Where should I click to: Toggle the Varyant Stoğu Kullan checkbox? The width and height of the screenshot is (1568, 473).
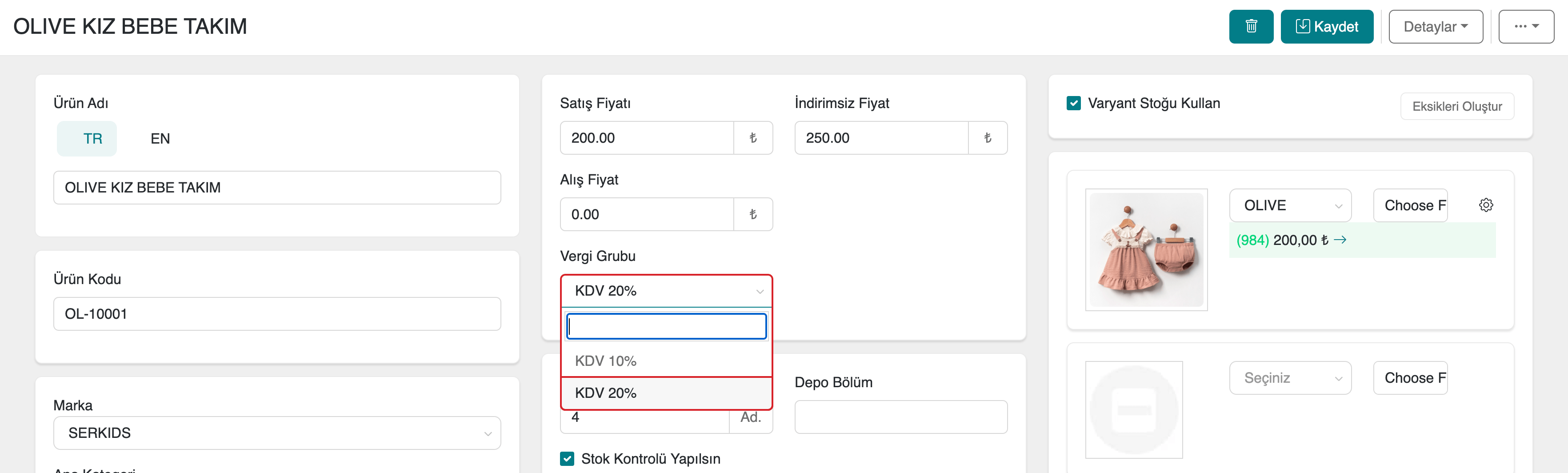(1074, 104)
